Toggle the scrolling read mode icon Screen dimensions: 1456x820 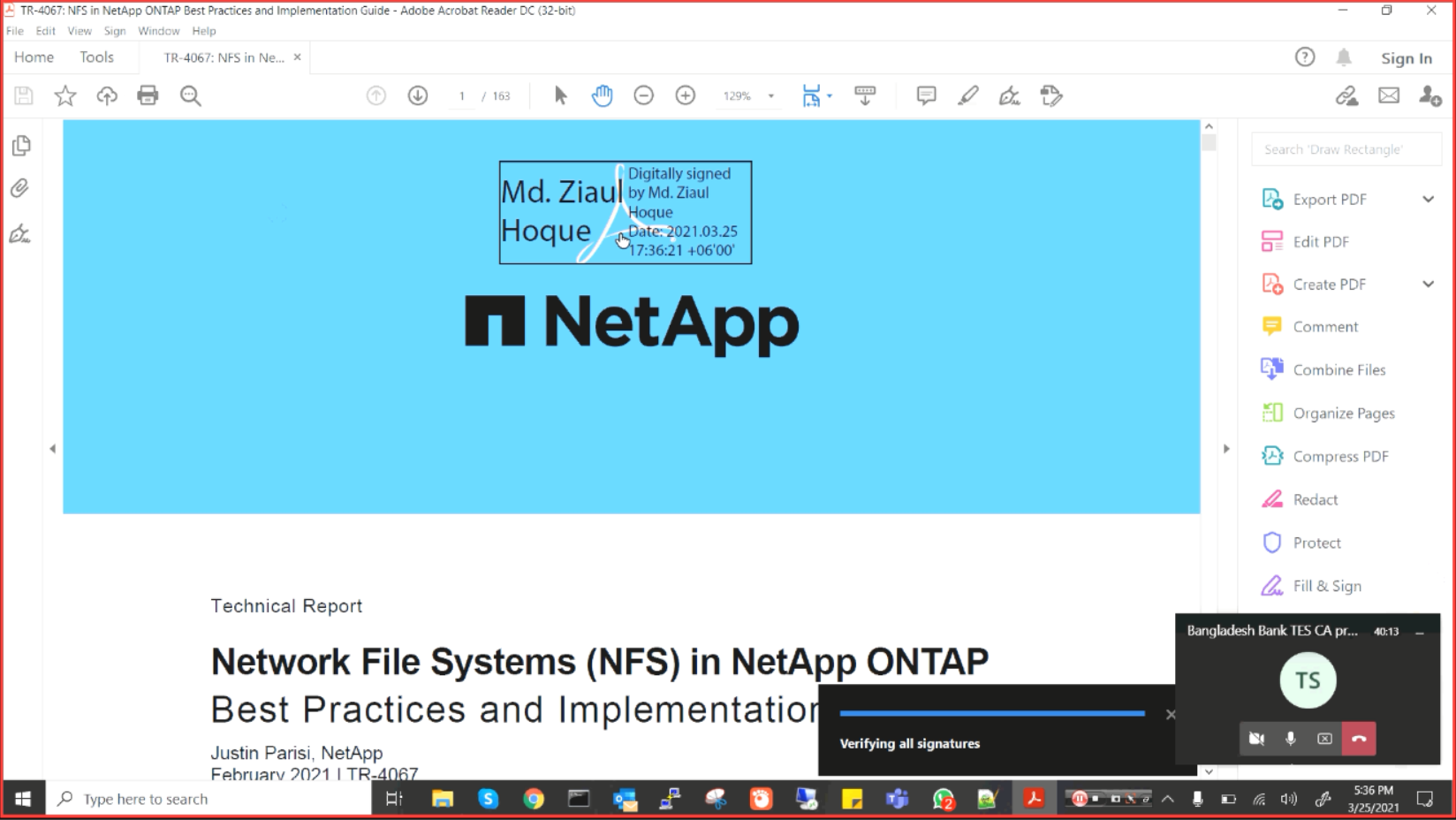[865, 95]
